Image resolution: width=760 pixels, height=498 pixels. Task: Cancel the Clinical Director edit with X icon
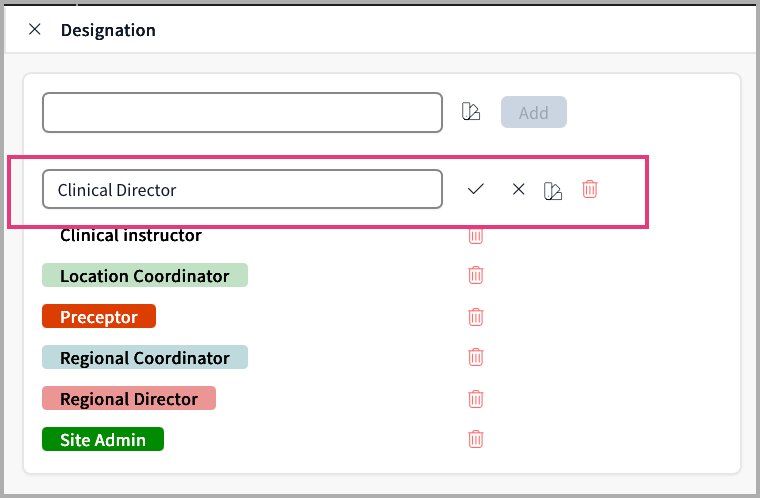point(518,189)
